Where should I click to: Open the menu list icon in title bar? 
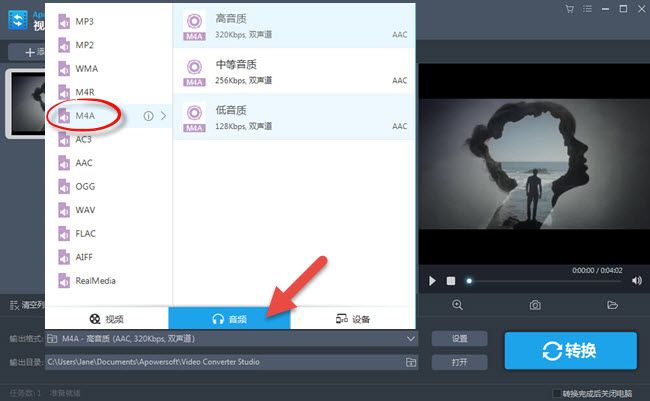(587, 9)
